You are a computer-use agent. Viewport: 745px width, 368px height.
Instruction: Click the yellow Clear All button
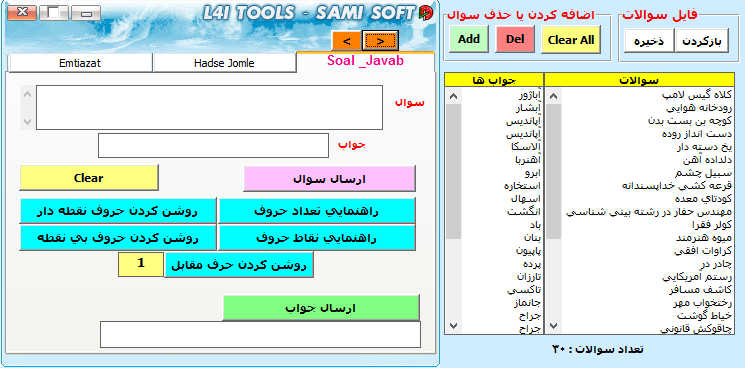coord(571,40)
